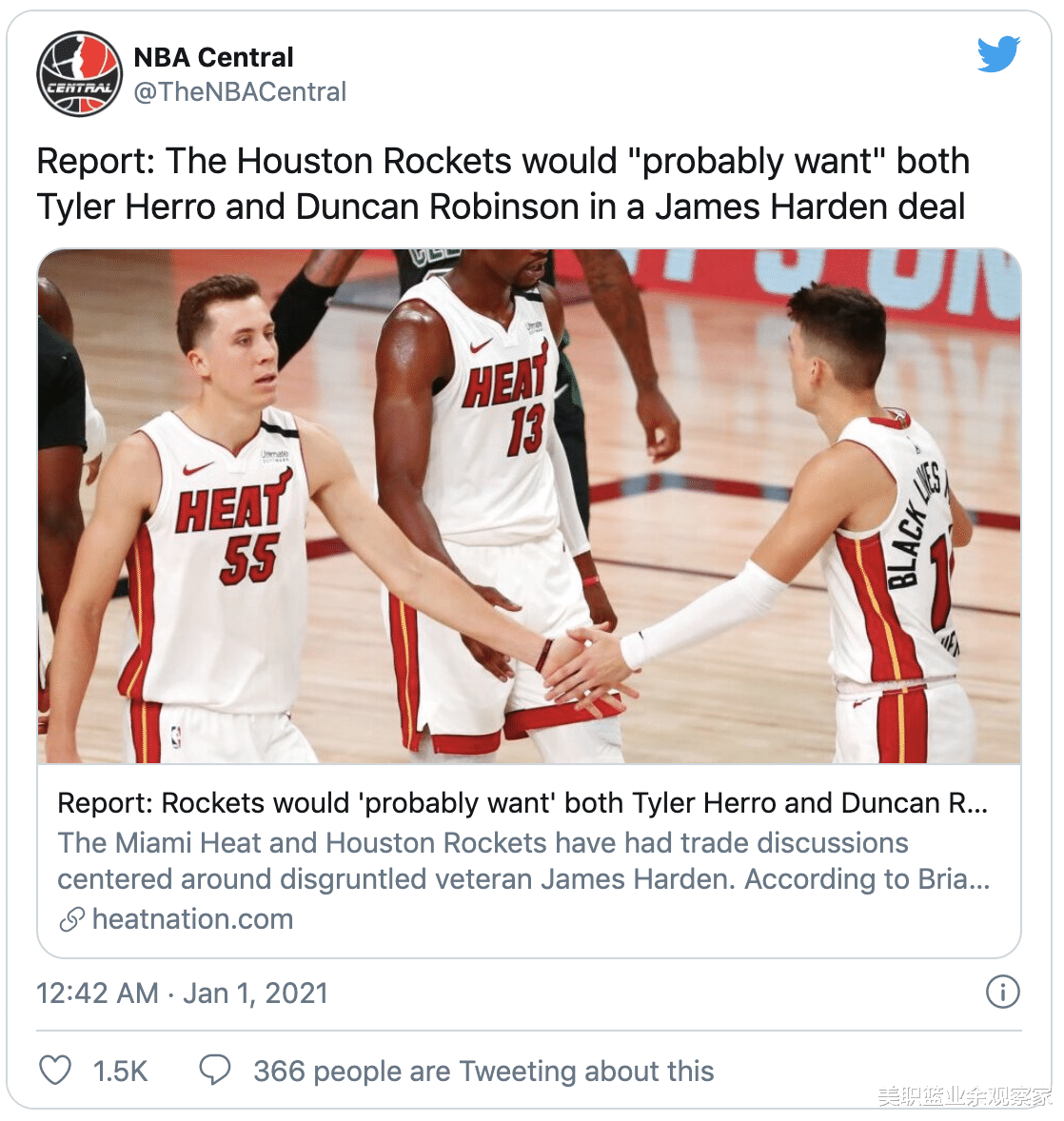The image size is (1064, 1121).
Task: Open the 12:42 AM timestamp
Action: (x=98, y=993)
